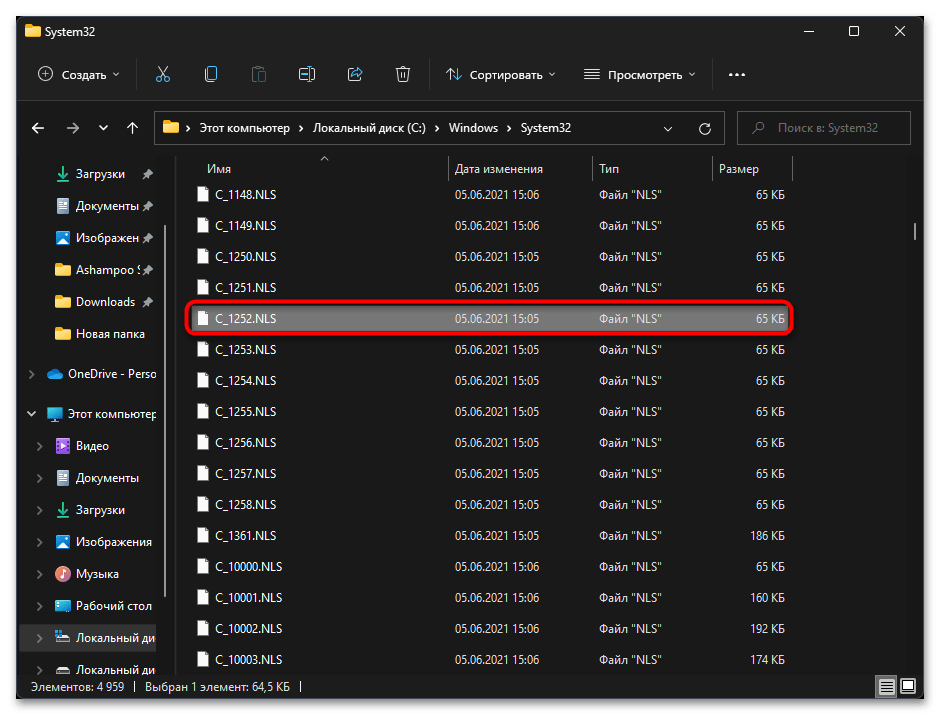Open the Сортировать dropdown
This screenshot has width=940, height=715.
pyautogui.click(x=500, y=74)
